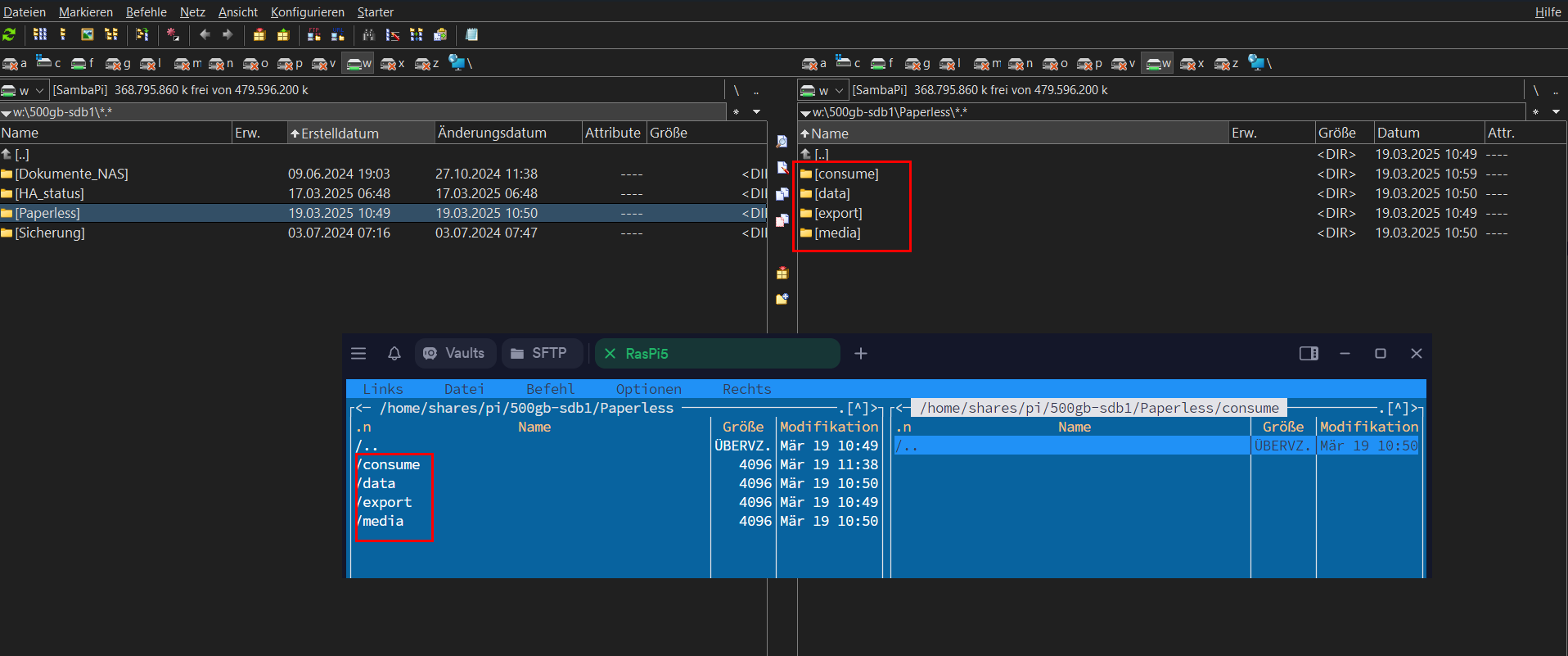Open Termius left panel history caret [^]
The width and height of the screenshot is (1568, 656).
[858, 408]
